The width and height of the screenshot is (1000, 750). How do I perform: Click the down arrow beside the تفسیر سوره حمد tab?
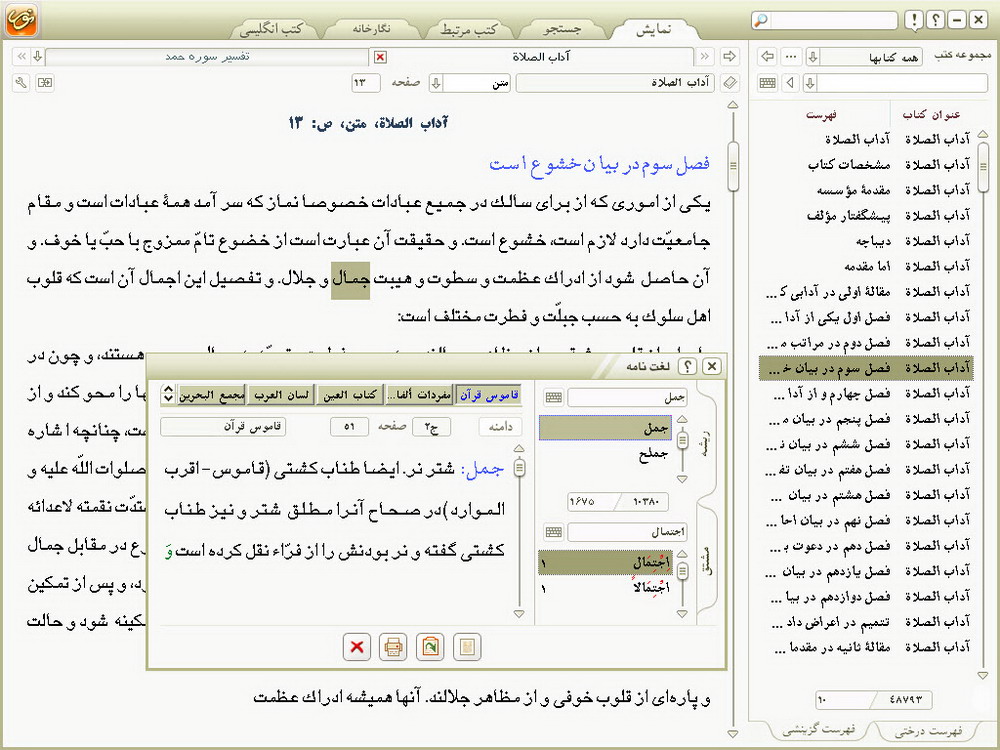point(38,57)
